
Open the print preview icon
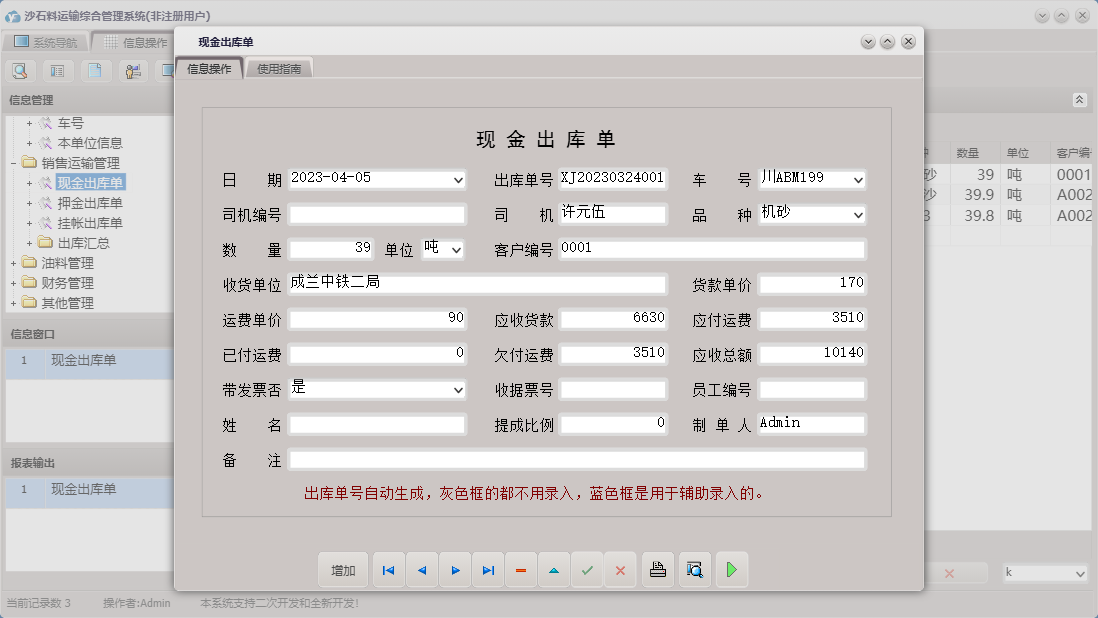694,569
